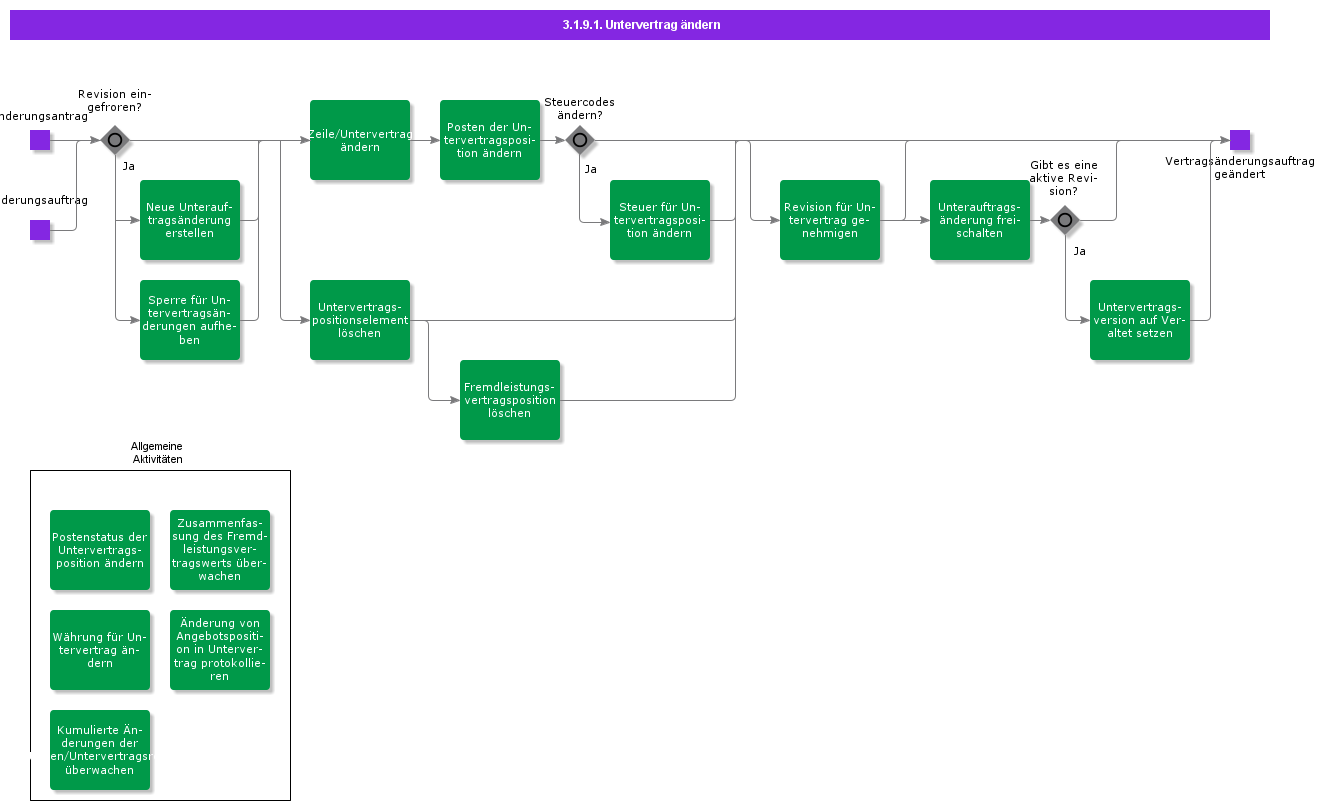1326x810 pixels.
Task: Open the 'Zeile/Untervertrag ändern' activity
Action: 360,140
